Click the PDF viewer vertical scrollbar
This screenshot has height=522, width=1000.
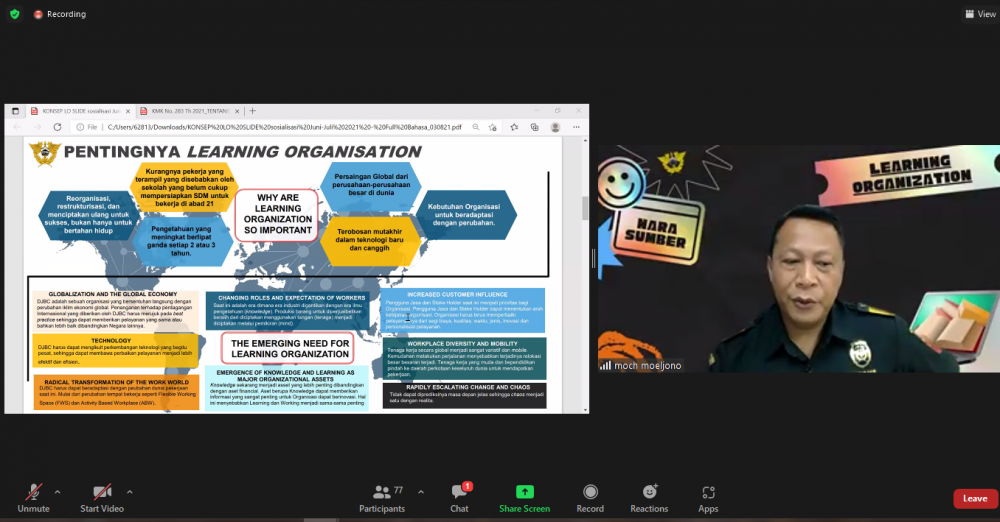(585, 208)
